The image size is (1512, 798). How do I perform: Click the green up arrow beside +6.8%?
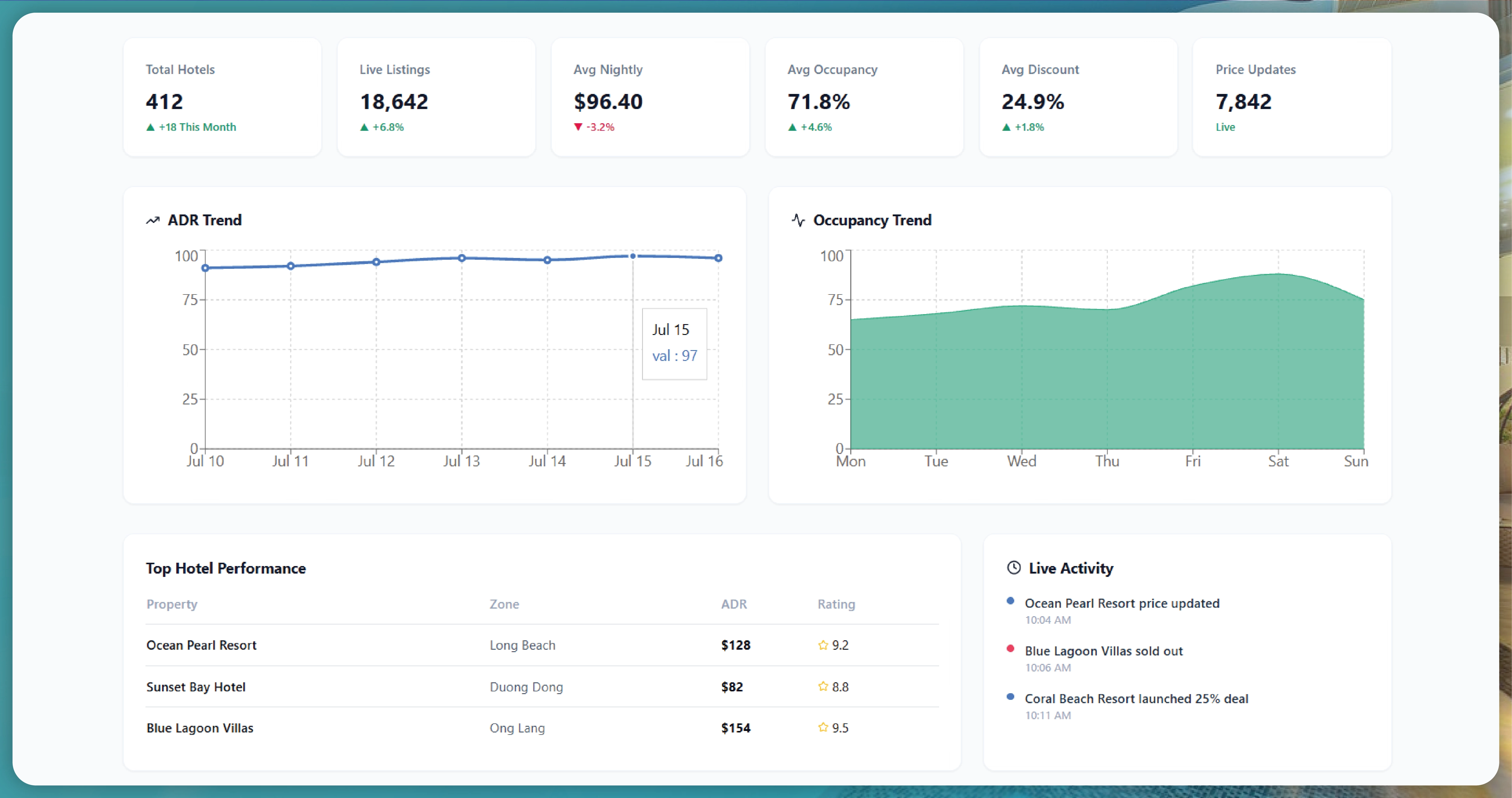(364, 127)
